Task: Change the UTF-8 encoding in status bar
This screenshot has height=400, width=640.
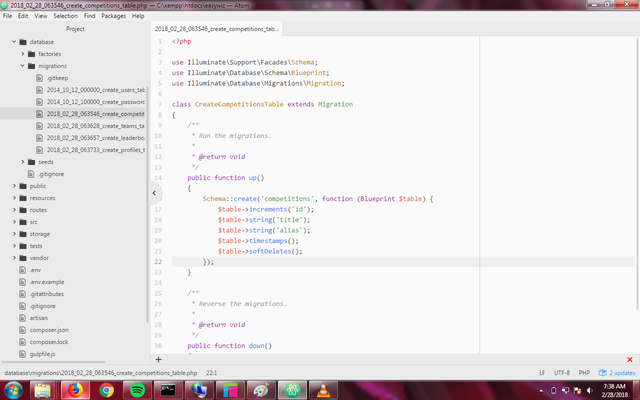Action: (x=562, y=372)
